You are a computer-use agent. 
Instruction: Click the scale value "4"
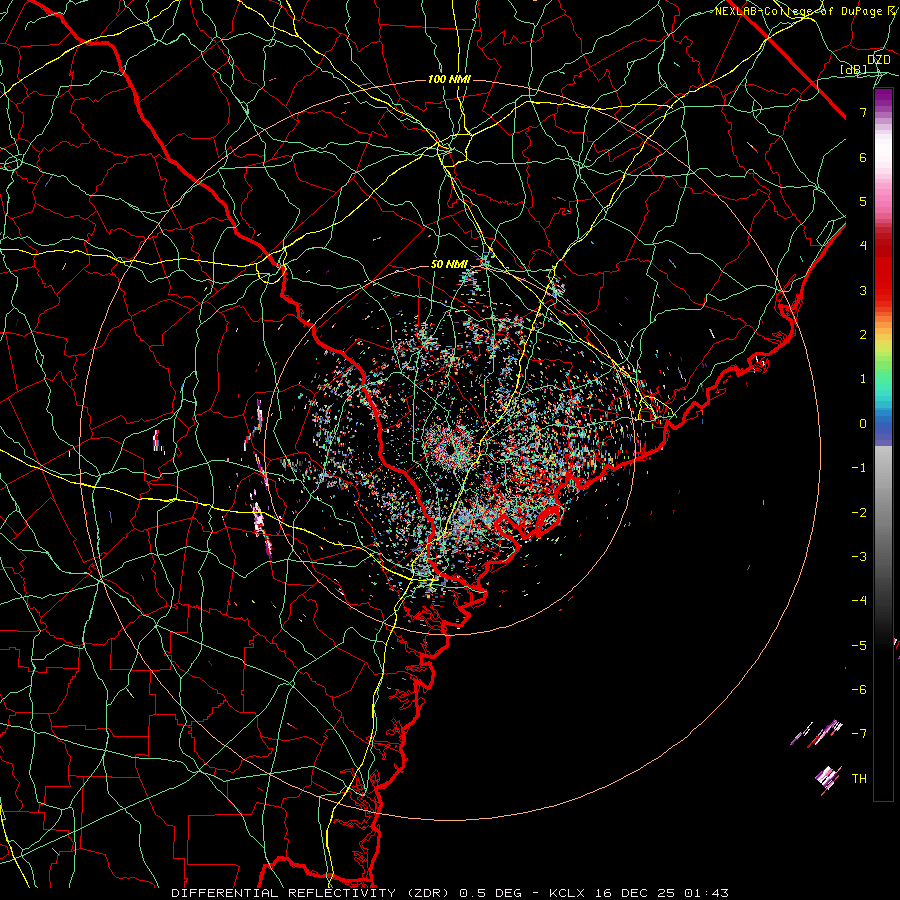(x=863, y=246)
